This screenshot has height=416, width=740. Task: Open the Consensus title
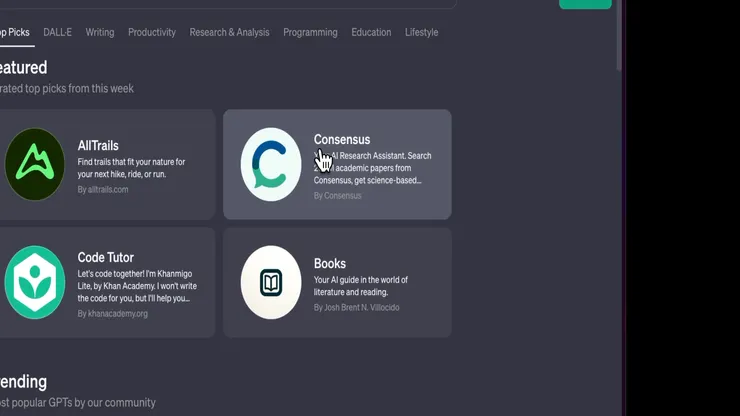coord(342,139)
